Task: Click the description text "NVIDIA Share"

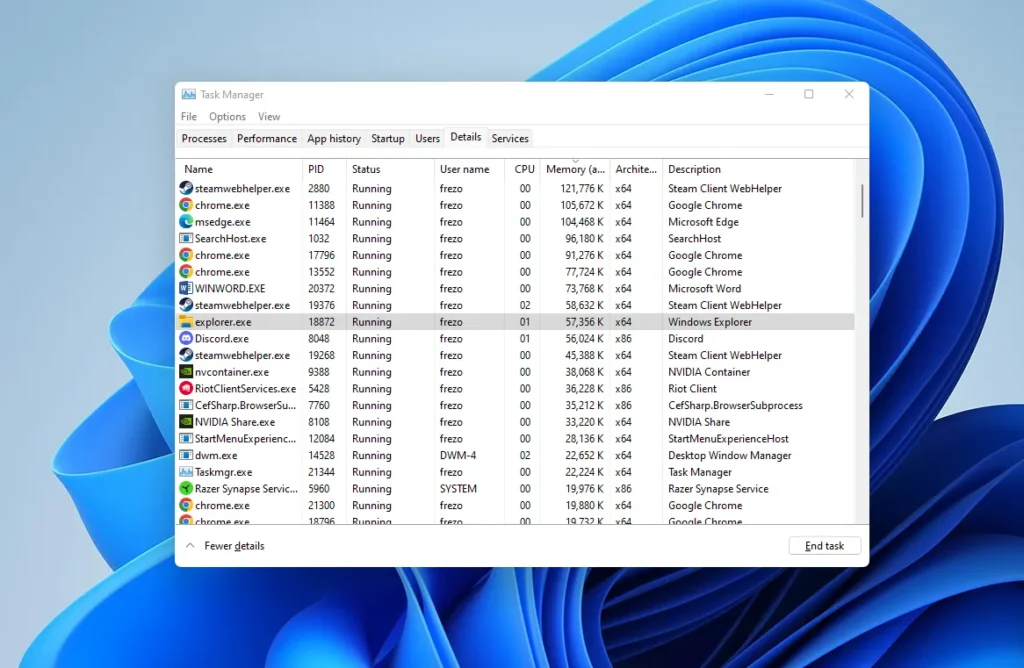Action: coord(699,422)
